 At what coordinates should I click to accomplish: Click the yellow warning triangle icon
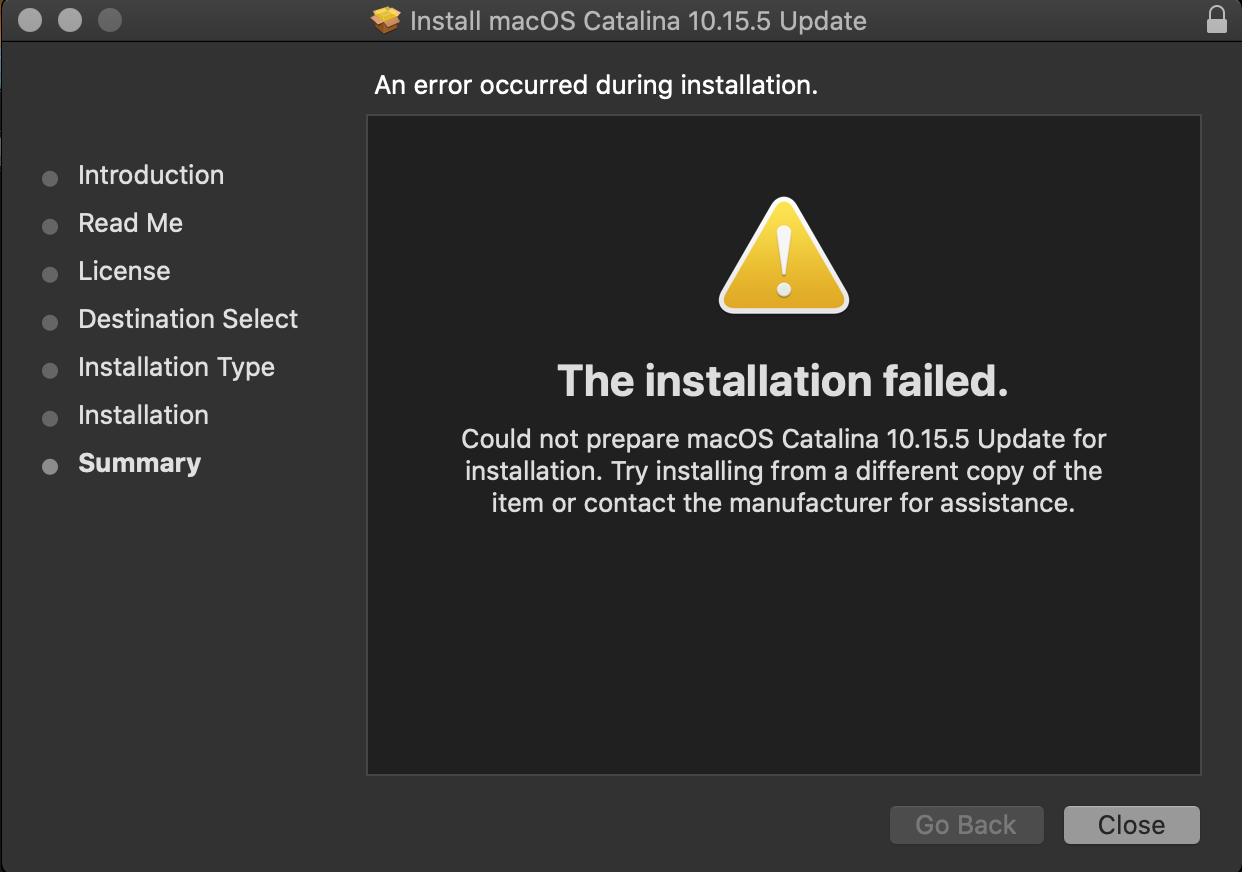tap(784, 255)
